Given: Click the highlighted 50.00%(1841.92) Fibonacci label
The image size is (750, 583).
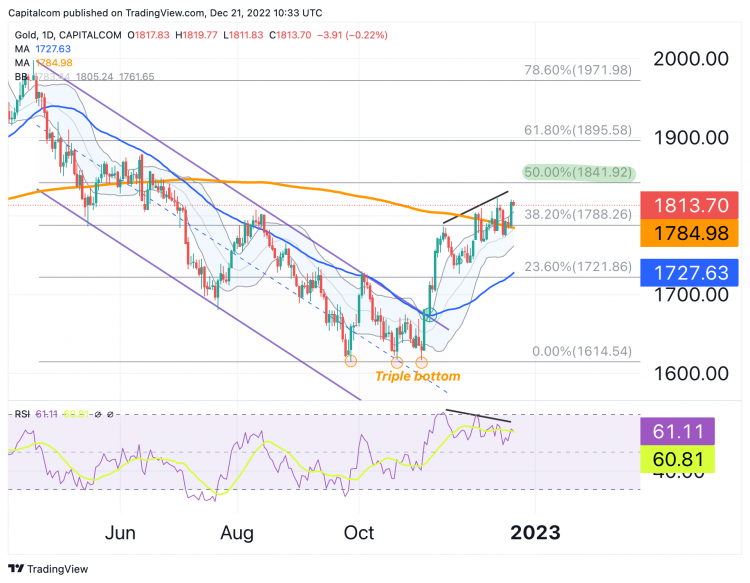Looking at the screenshot, I should tap(578, 172).
